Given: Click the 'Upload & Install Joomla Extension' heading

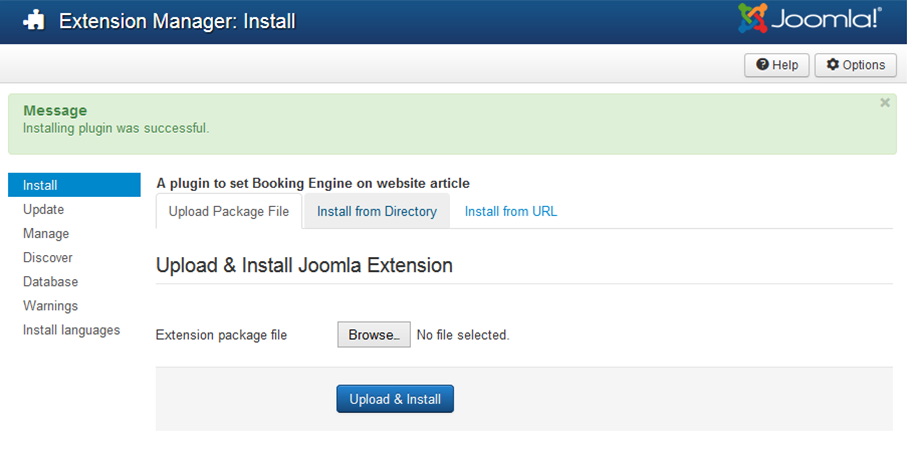Looking at the screenshot, I should [304, 265].
